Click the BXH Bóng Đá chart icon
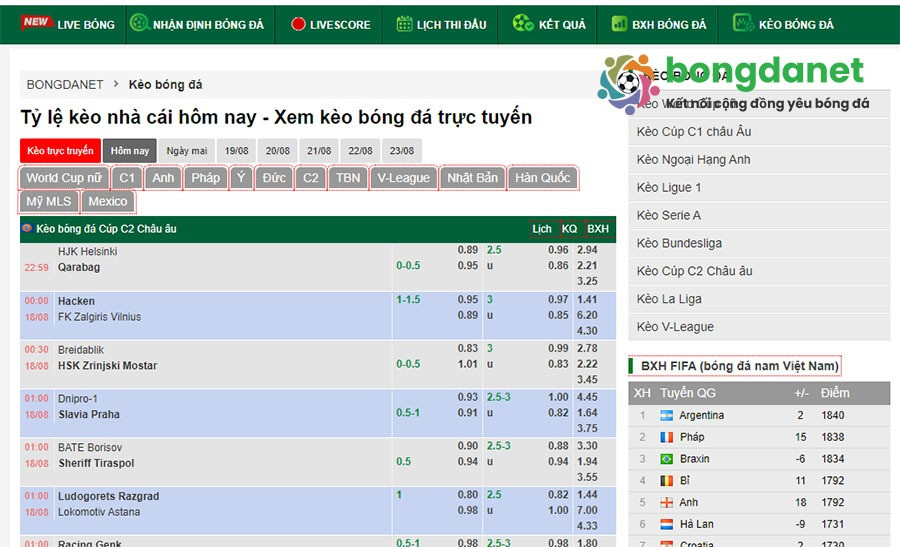Viewport: 900px width, 547px height. tap(619, 23)
